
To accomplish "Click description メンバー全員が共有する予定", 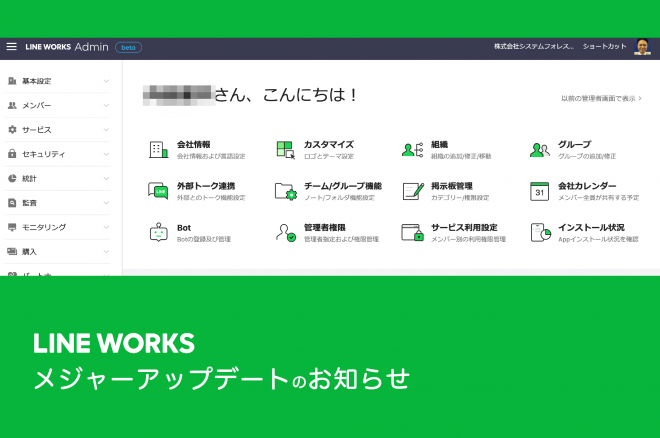I will (599, 198).
